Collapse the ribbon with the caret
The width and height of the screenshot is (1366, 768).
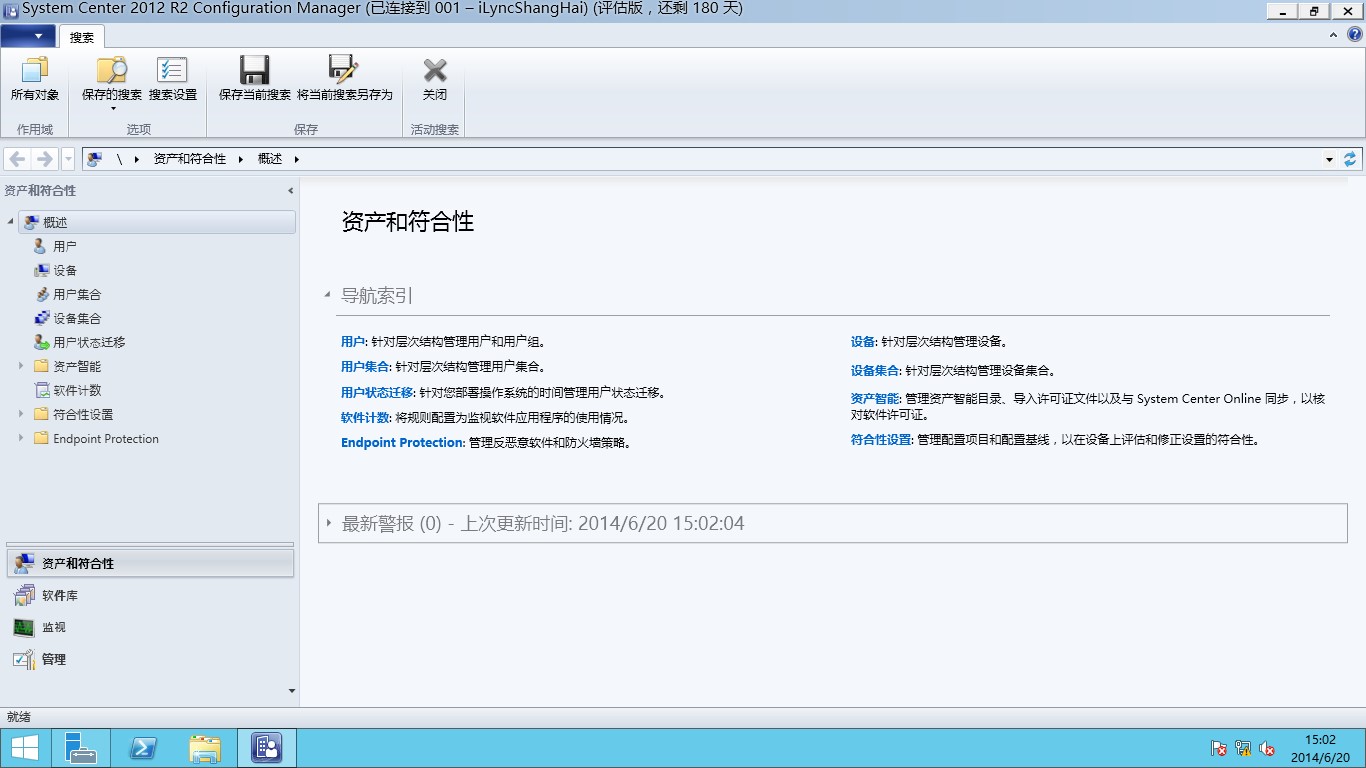(1333, 35)
